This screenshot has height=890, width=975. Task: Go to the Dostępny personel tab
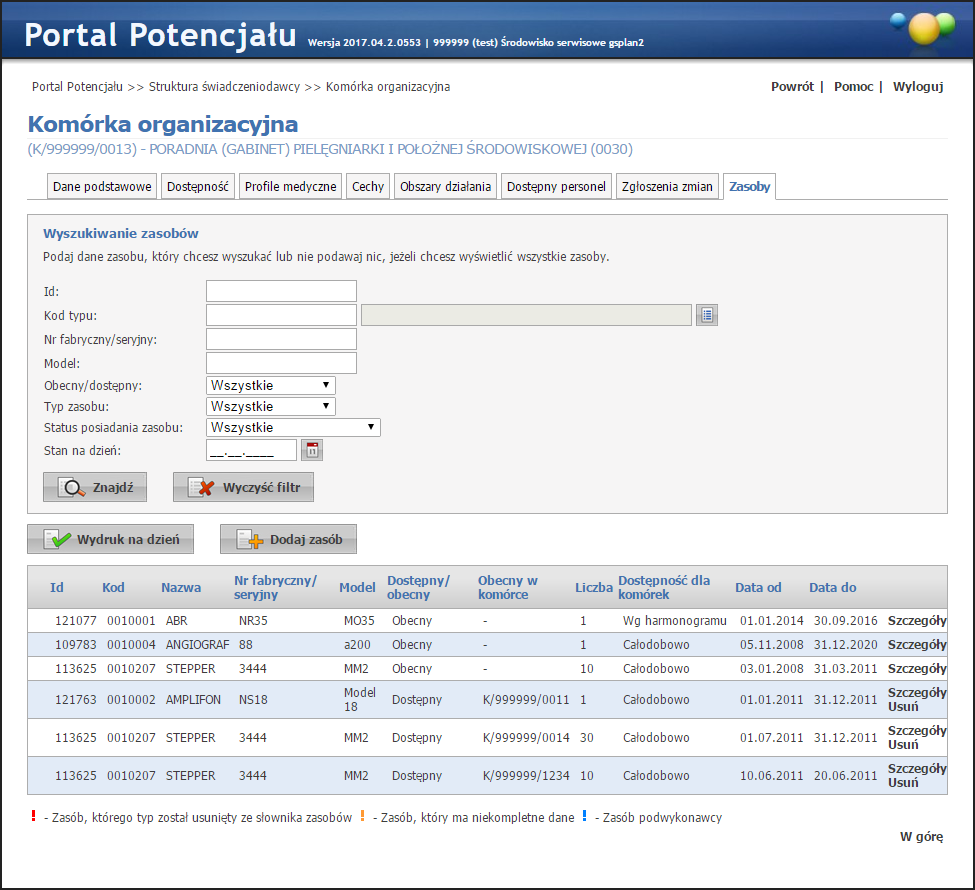tap(556, 187)
